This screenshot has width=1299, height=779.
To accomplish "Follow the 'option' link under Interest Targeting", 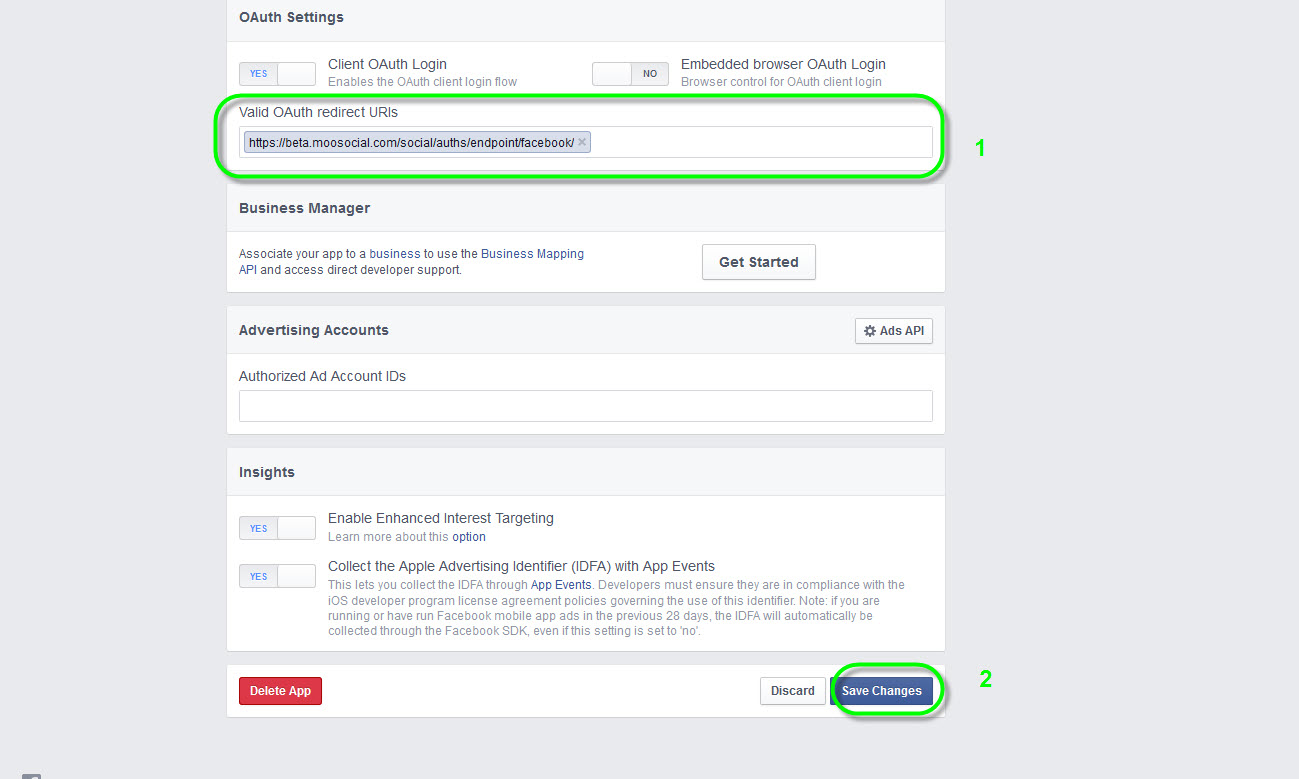I will 468,537.
